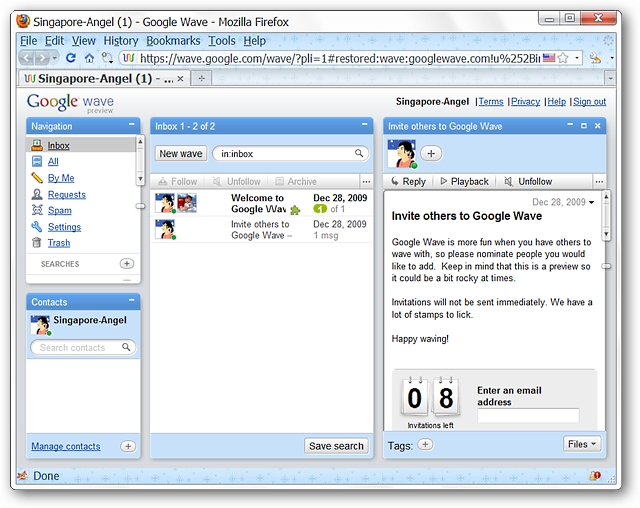
Task: Open Spam folder icon
Action: (x=37, y=210)
